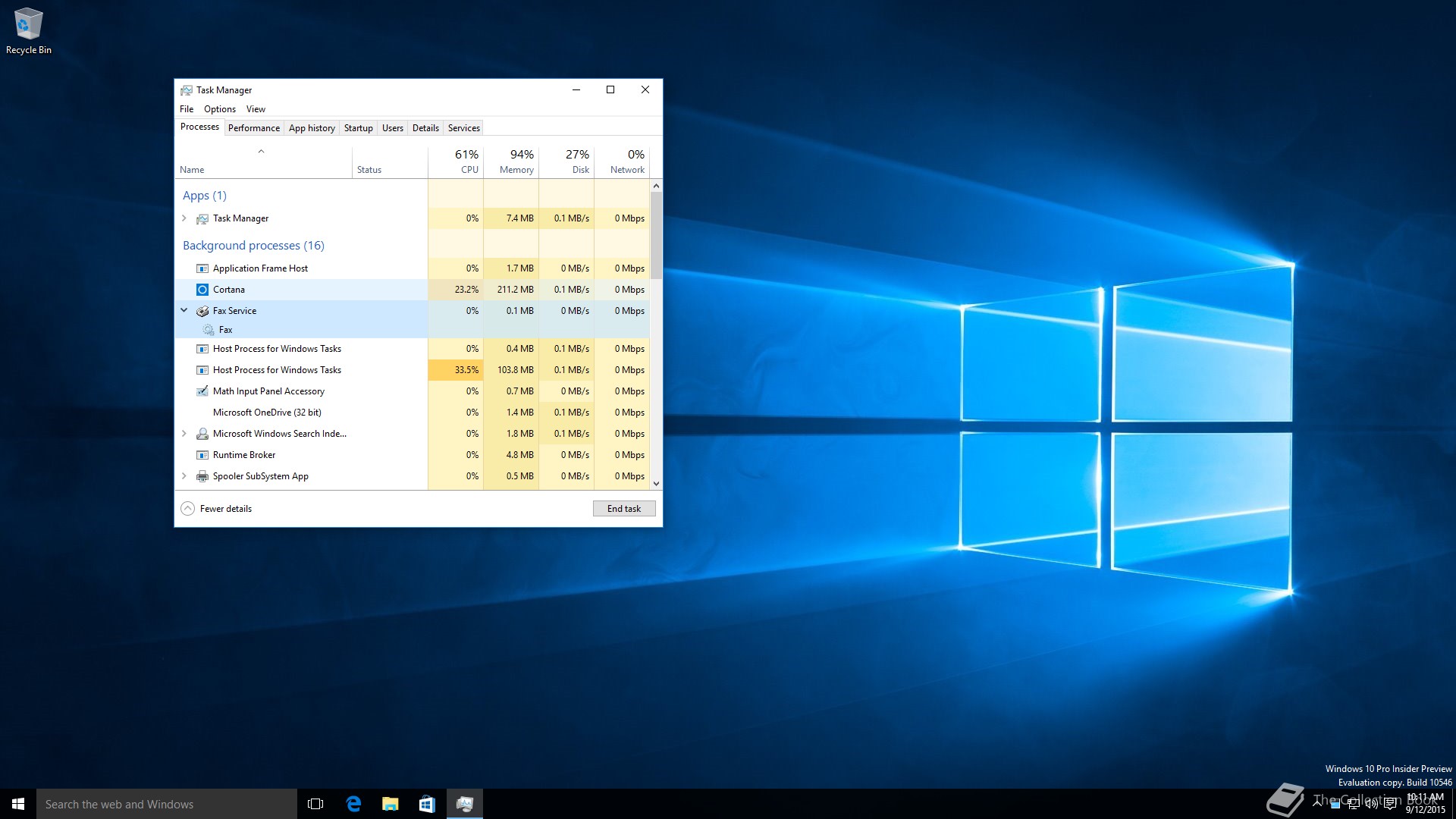Click the Background processes (16) heading
Screen dimensions: 1456x819
pos(253,246)
